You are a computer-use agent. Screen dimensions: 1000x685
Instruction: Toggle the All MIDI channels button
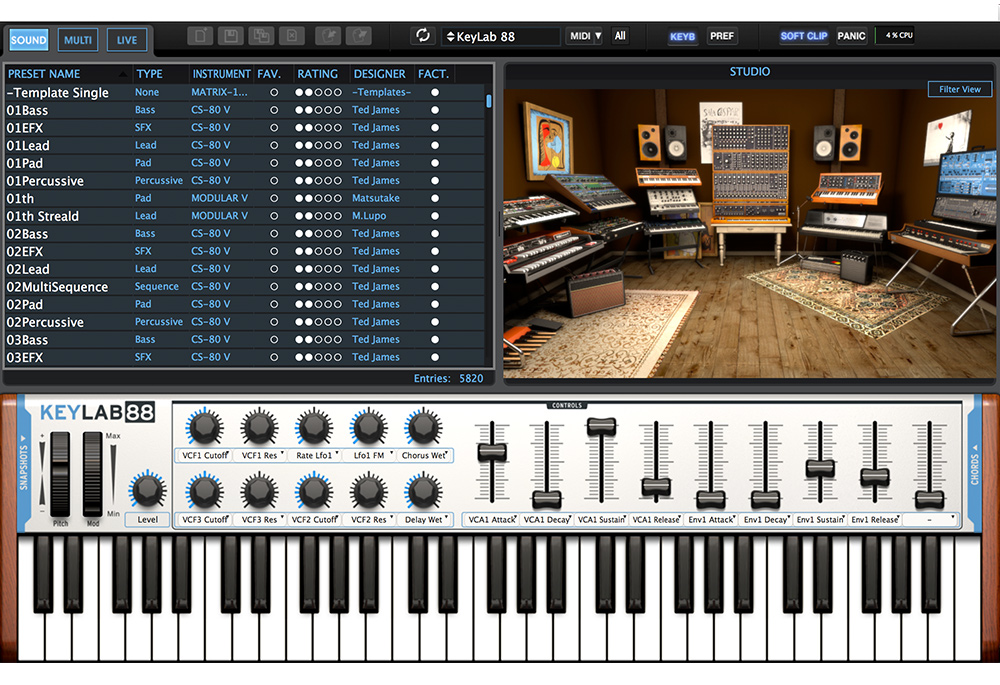[620, 36]
